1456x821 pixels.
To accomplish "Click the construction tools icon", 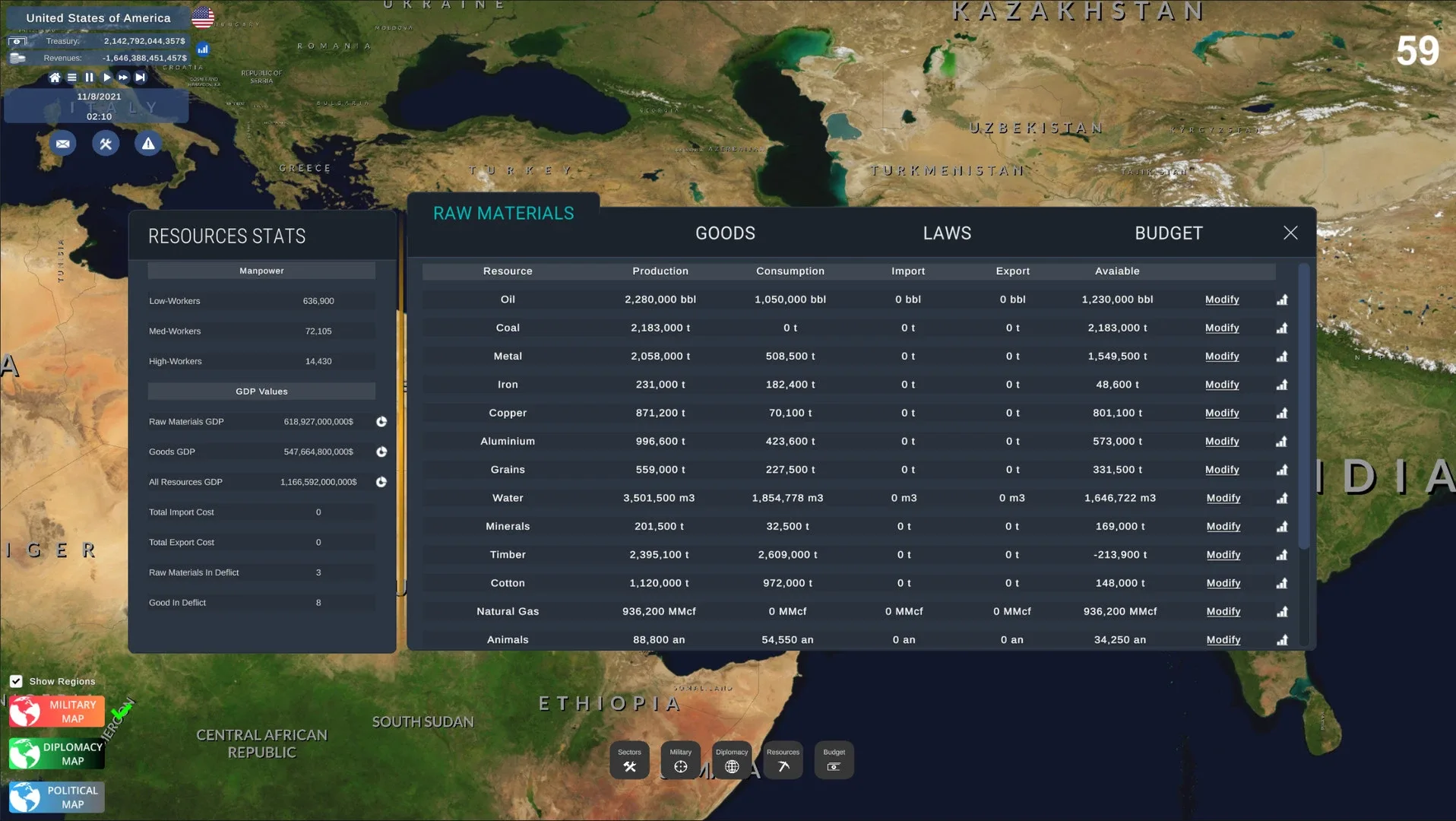I will coord(106,144).
